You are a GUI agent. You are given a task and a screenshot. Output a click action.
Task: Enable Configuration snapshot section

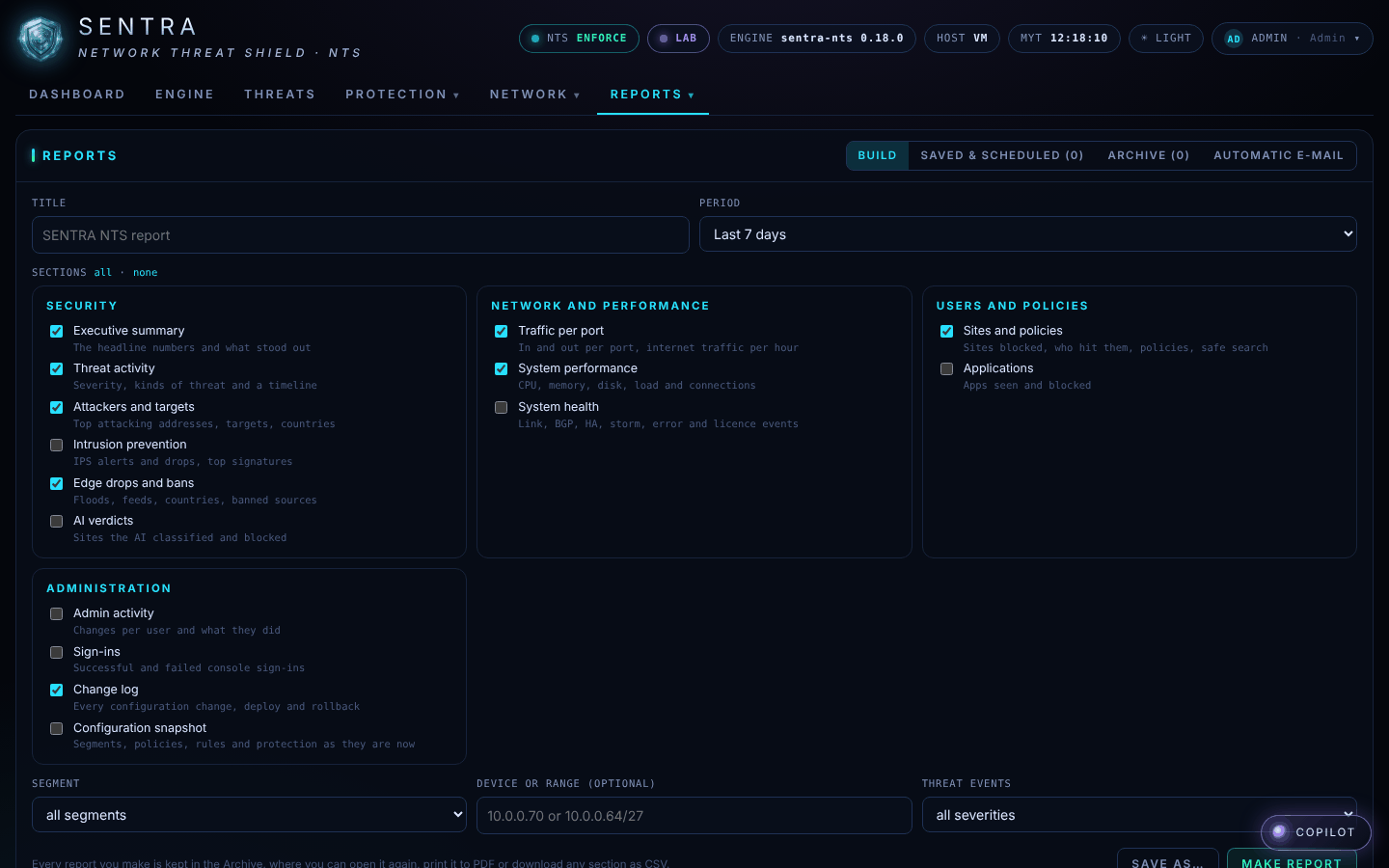pyautogui.click(x=57, y=728)
